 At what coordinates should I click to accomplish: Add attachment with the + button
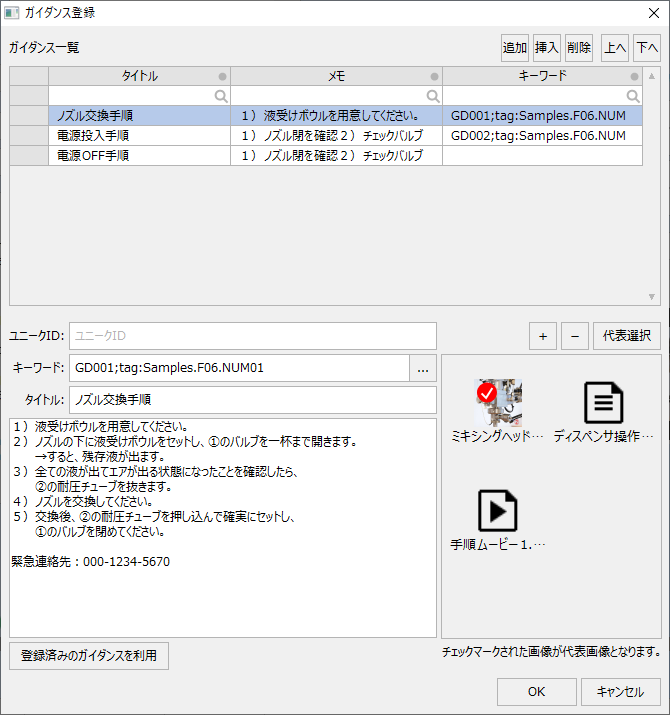point(543,336)
